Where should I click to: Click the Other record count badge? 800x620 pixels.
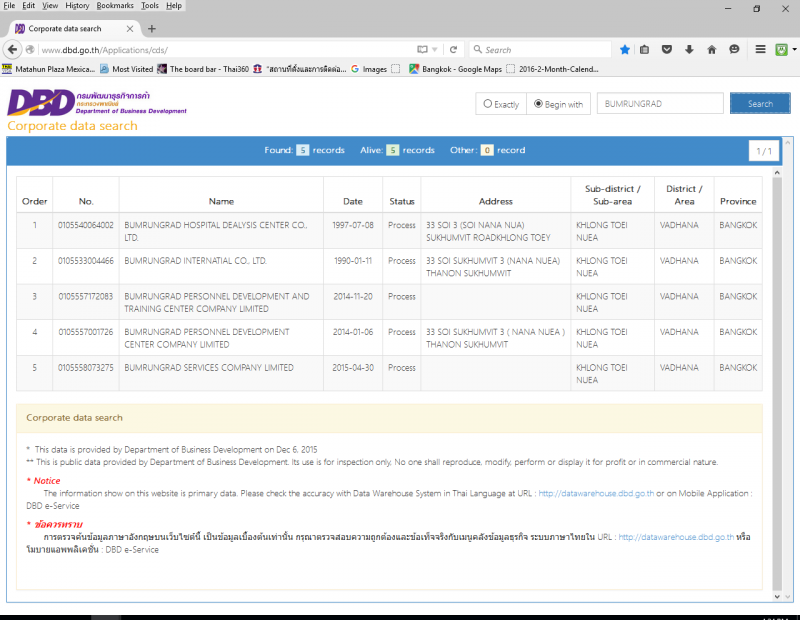point(487,150)
